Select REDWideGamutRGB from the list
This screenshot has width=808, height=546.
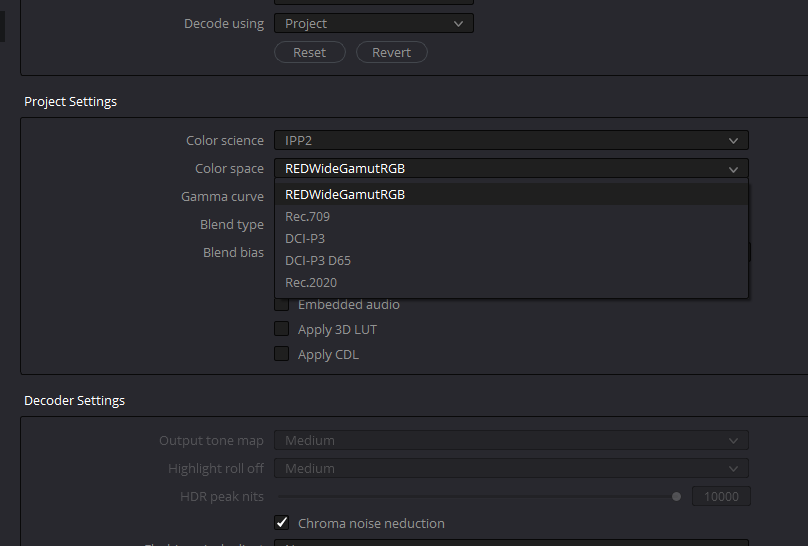coord(345,195)
